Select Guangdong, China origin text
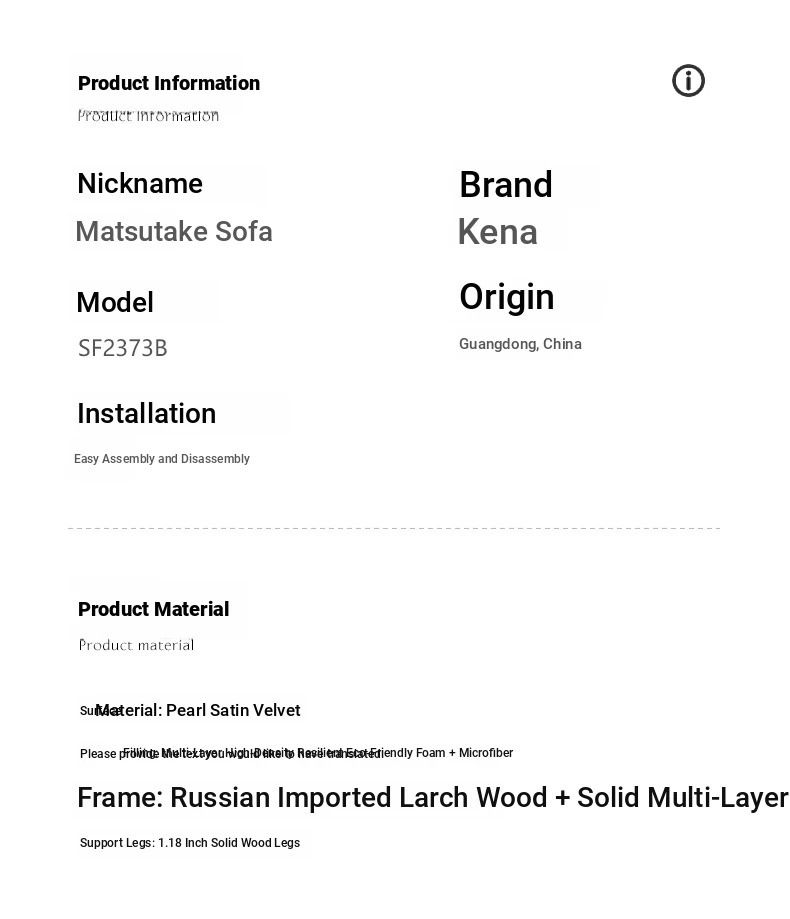Screen dimensions: 790x919 pyautogui.click(x=520, y=344)
